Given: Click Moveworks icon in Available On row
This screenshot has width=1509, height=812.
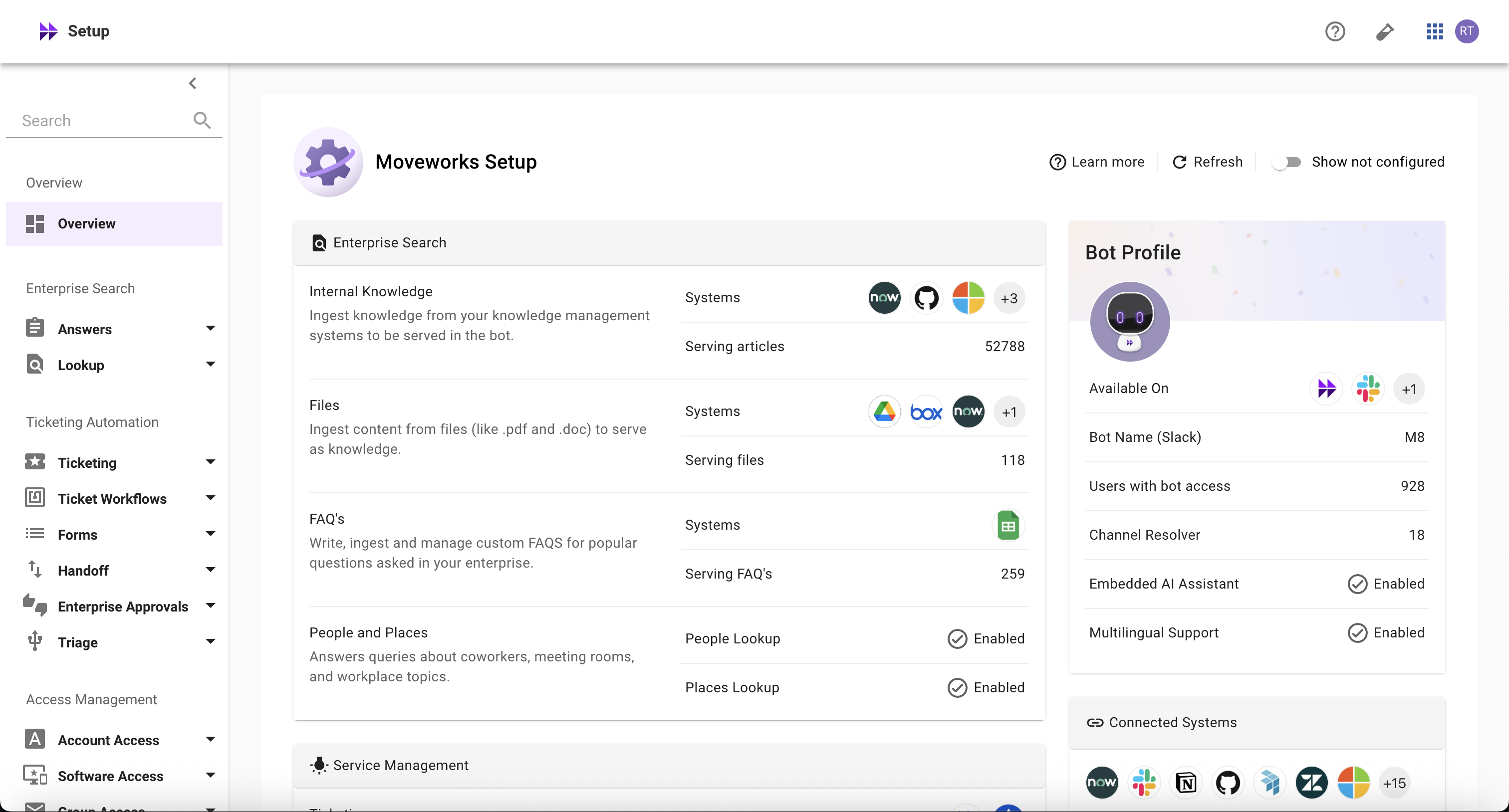Looking at the screenshot, I should [1326, 388].
